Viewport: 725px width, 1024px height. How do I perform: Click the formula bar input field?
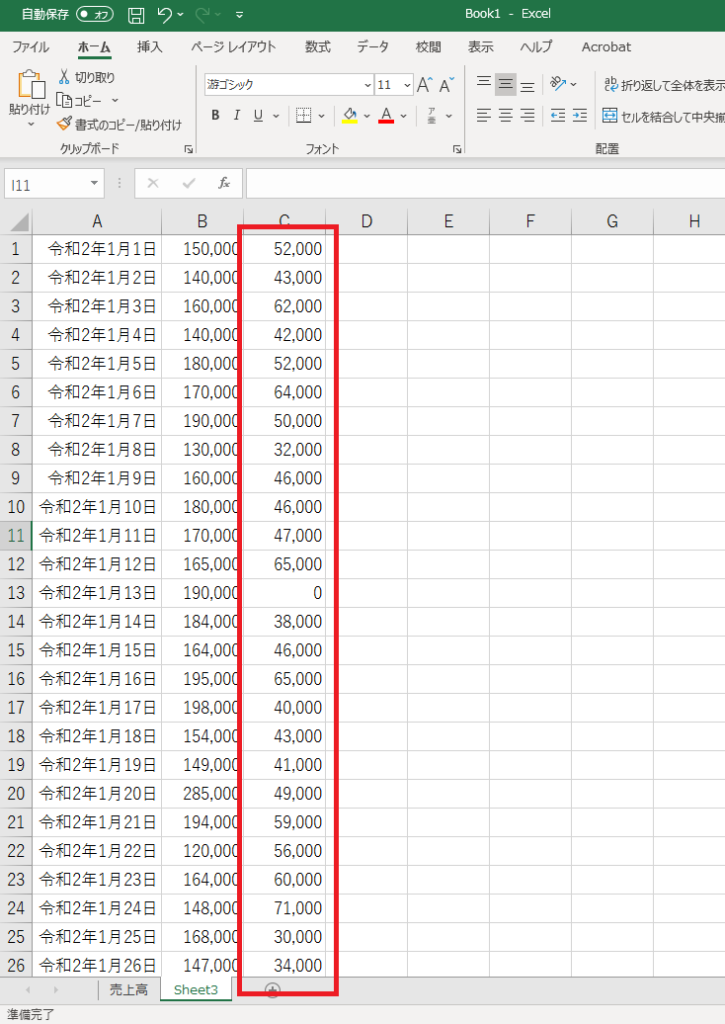click(x=480, y=183)
